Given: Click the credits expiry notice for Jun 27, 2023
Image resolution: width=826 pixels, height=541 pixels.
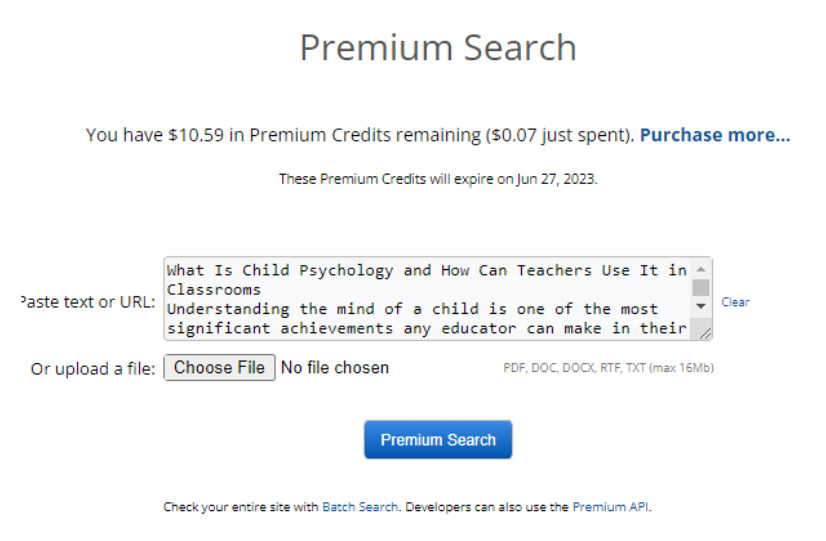Looking at the screenshot, I should 438,179.
